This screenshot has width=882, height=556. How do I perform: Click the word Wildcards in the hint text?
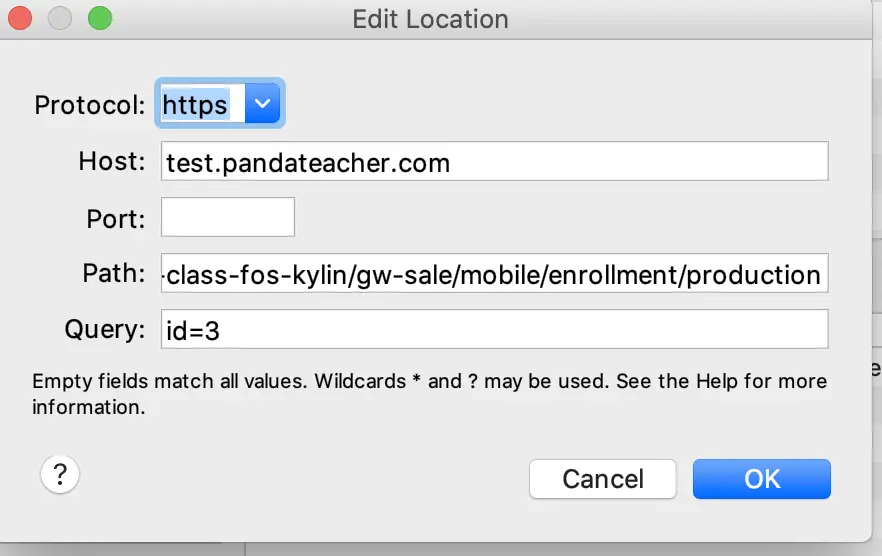coord(360,381)
